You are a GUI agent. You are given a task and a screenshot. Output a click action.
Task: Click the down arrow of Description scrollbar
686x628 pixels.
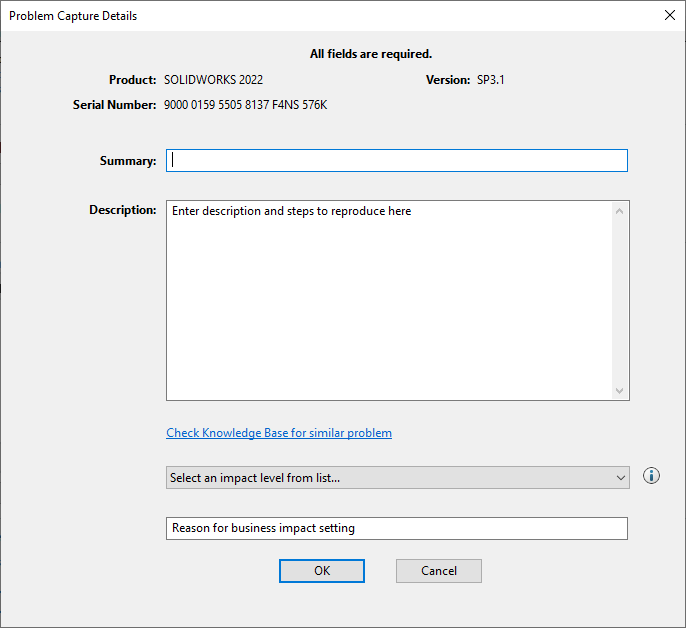coord(620,390)
